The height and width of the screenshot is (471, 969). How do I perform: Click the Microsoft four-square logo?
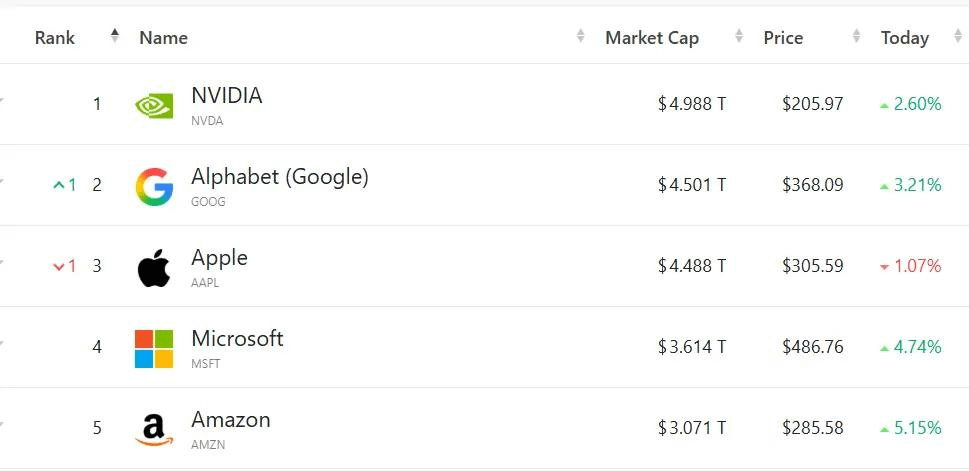154,349
